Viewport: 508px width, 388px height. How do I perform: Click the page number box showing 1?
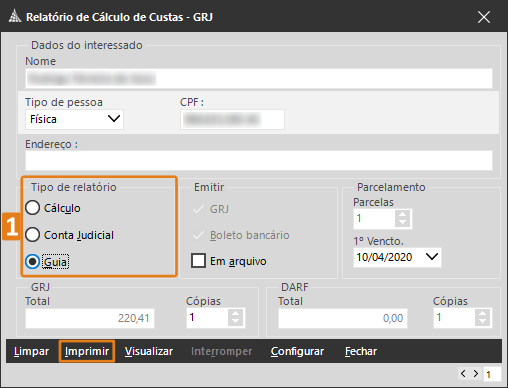[492, 374]
